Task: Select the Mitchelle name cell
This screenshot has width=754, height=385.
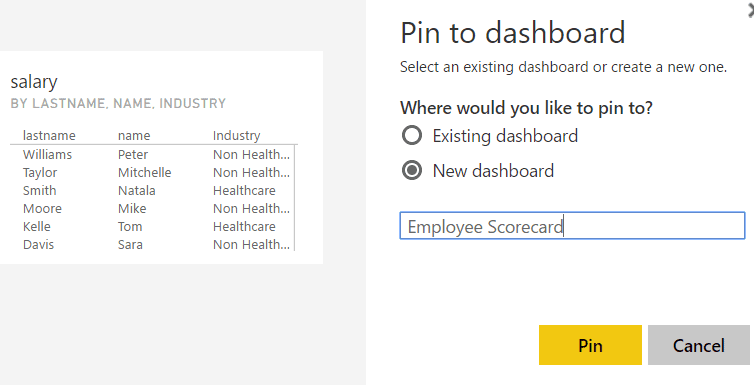Action: point(145,173)
